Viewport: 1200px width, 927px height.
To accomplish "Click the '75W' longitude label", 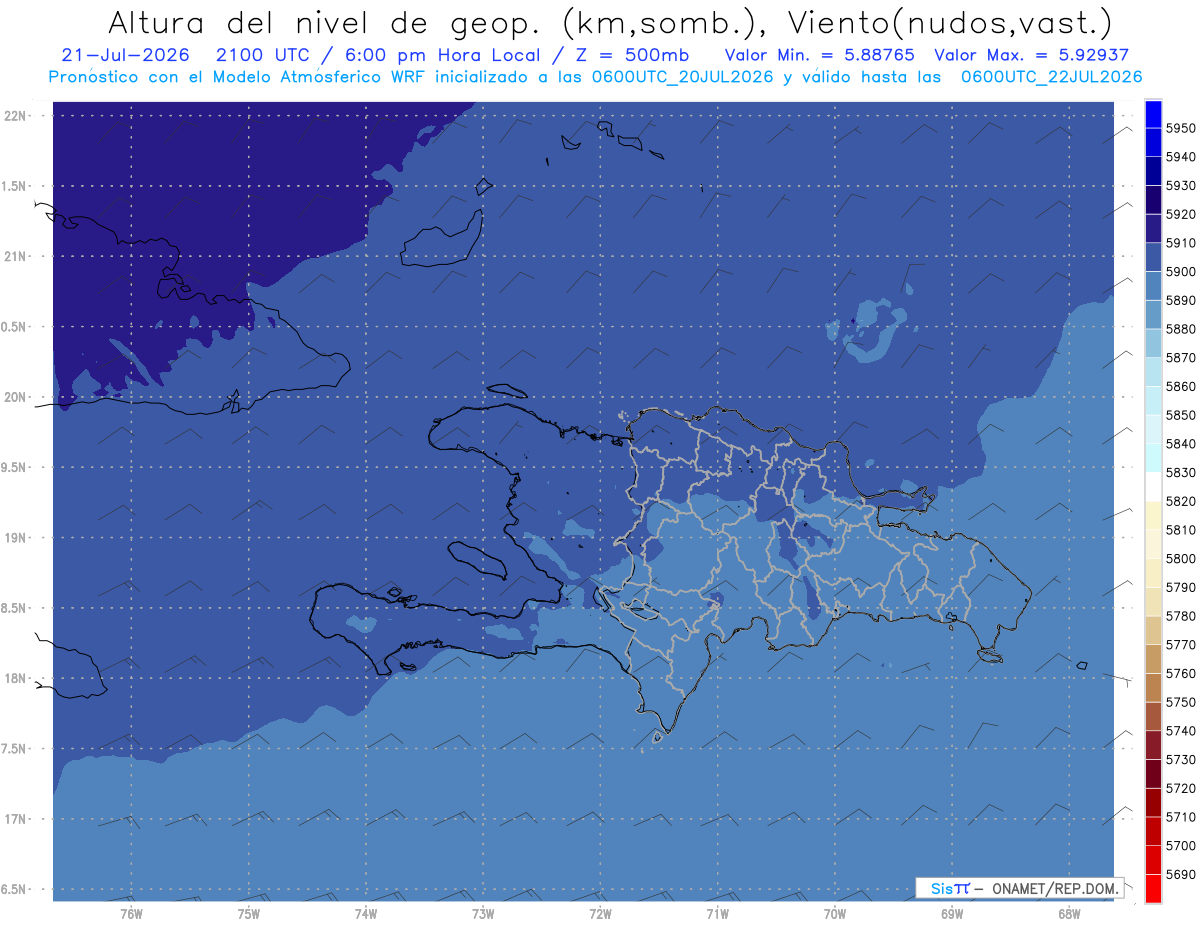I will [248, 914].
